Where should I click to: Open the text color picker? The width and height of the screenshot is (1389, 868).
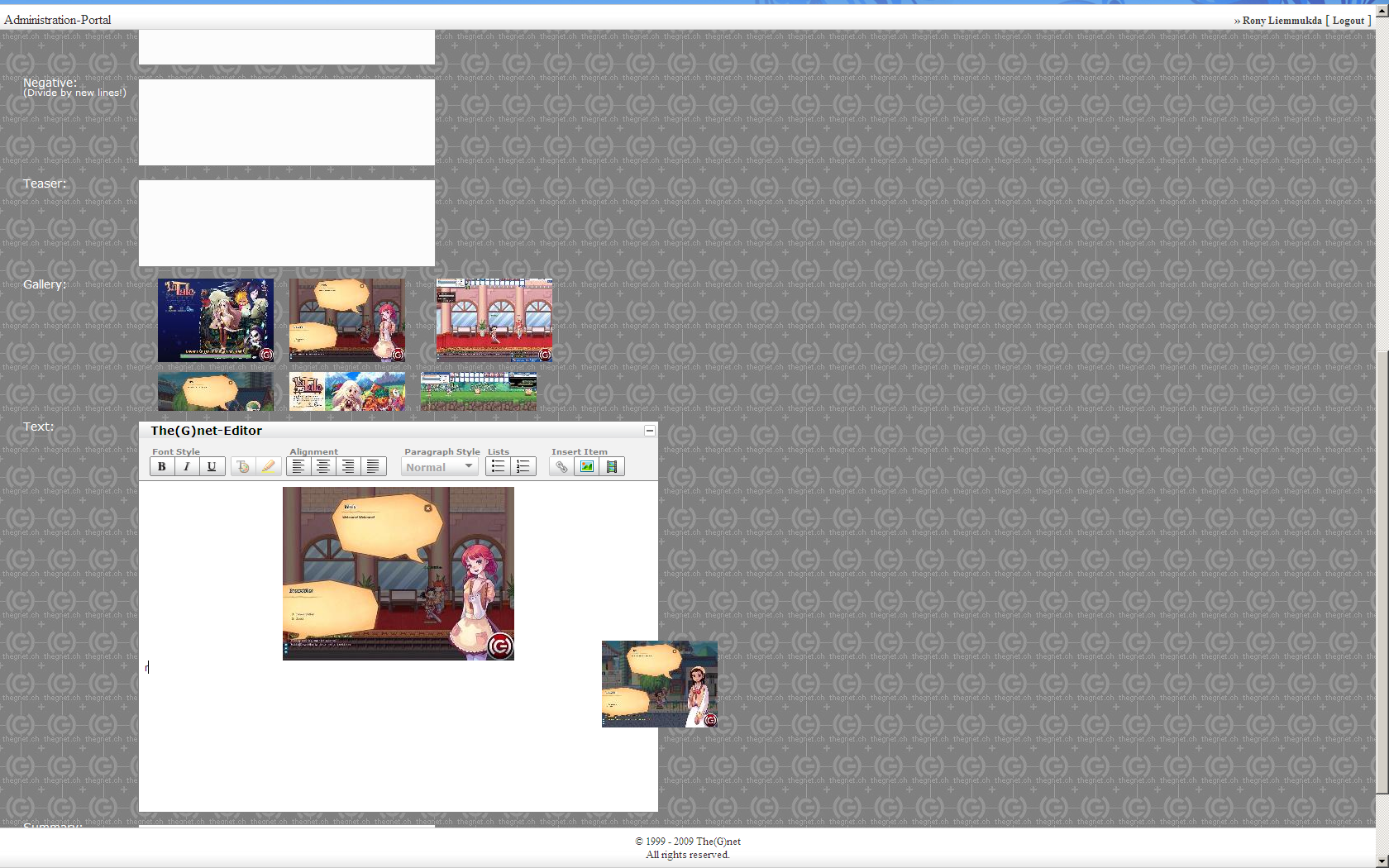[x=243, y=467]
